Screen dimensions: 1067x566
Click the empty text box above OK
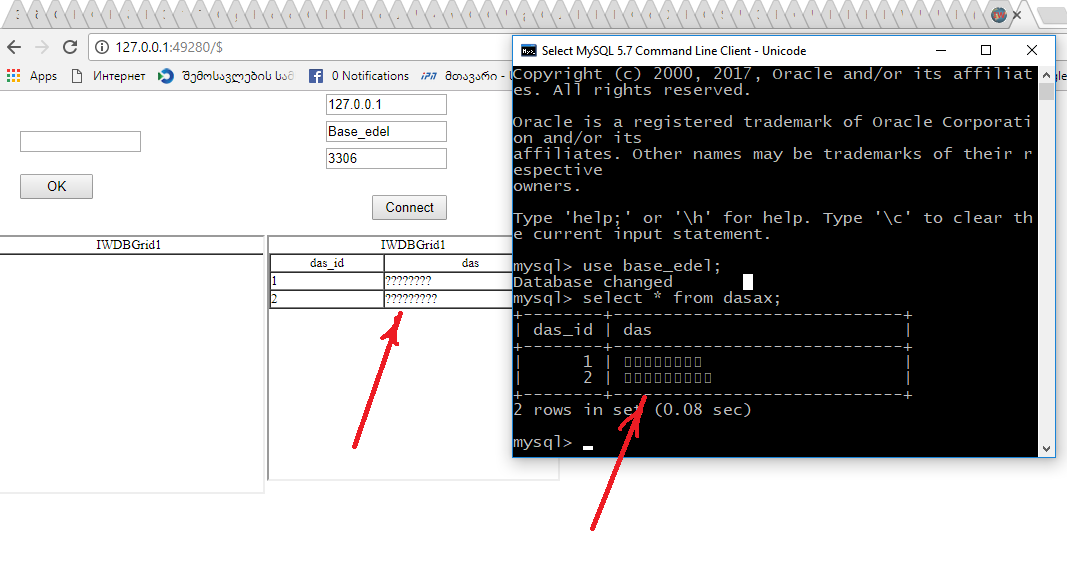[80, 142]
